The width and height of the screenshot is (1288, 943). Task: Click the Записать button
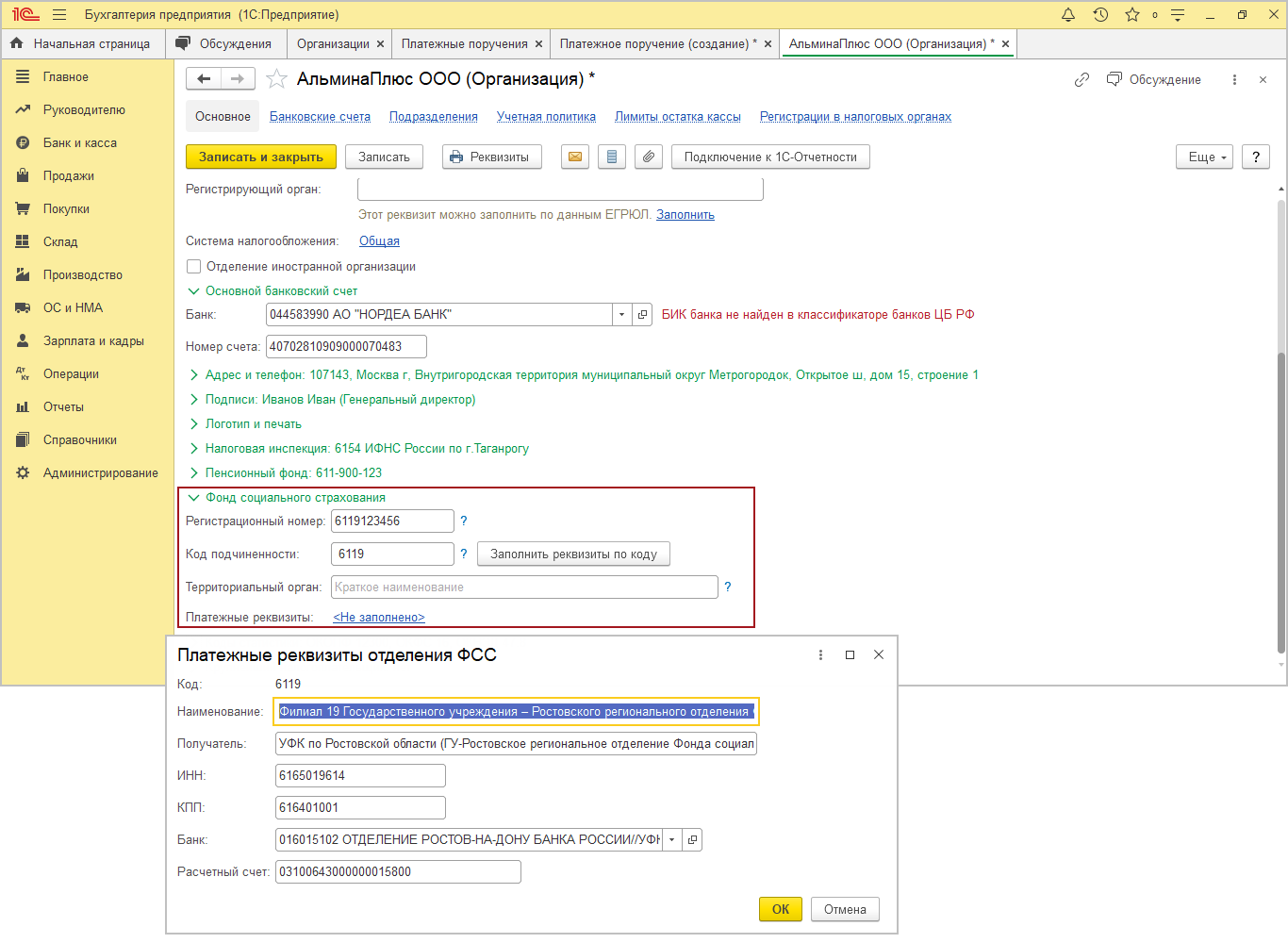click(x=384, y=157)
